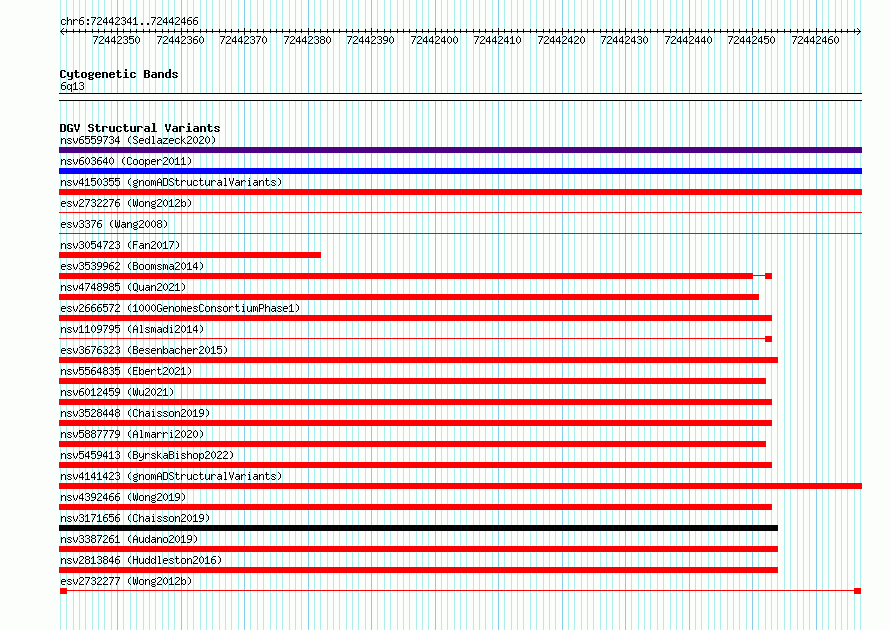Screen dimensions: 890x630
Task: Click the blue nsv603640 variant bar
Action: [x=460, y=171]
